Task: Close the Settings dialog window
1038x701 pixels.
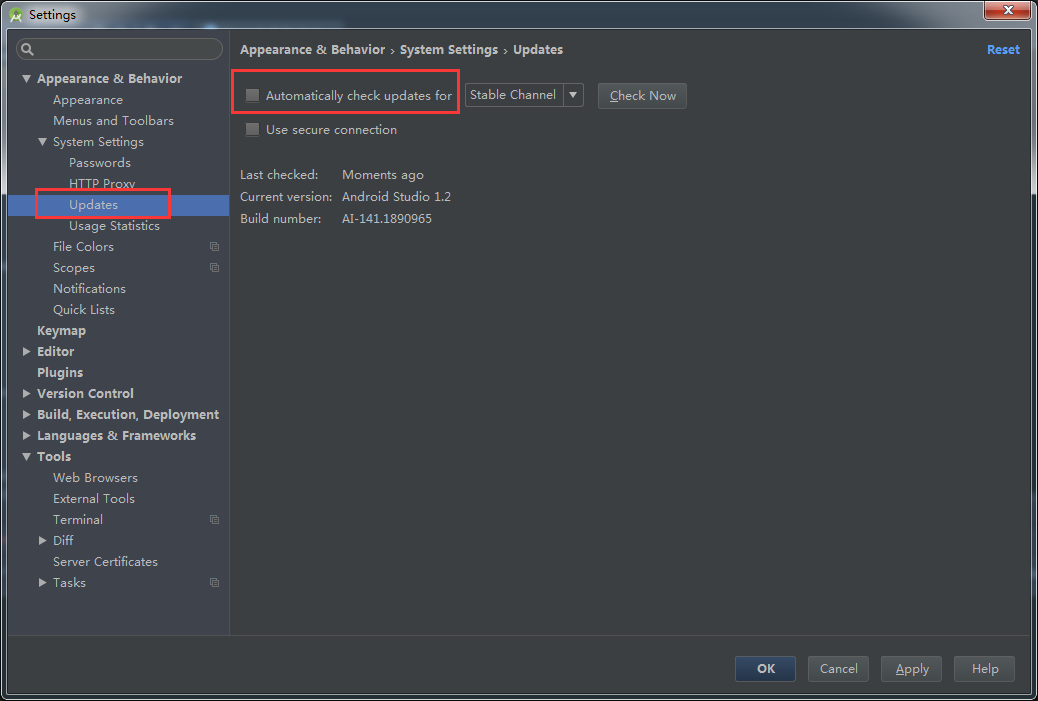Action: [x=1008, y=11]
